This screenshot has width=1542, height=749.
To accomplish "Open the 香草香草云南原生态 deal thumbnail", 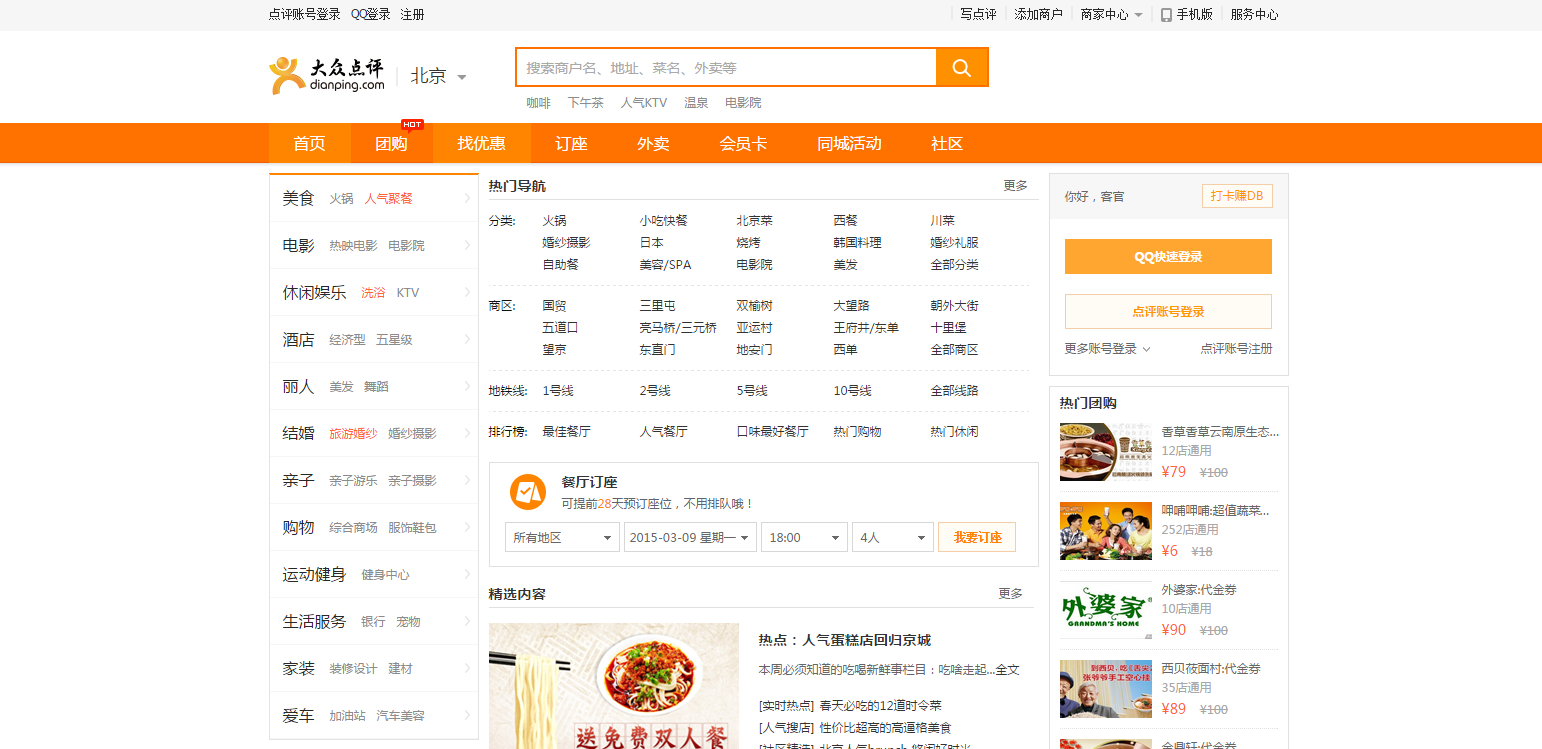I will click(x=1106, y=452).
